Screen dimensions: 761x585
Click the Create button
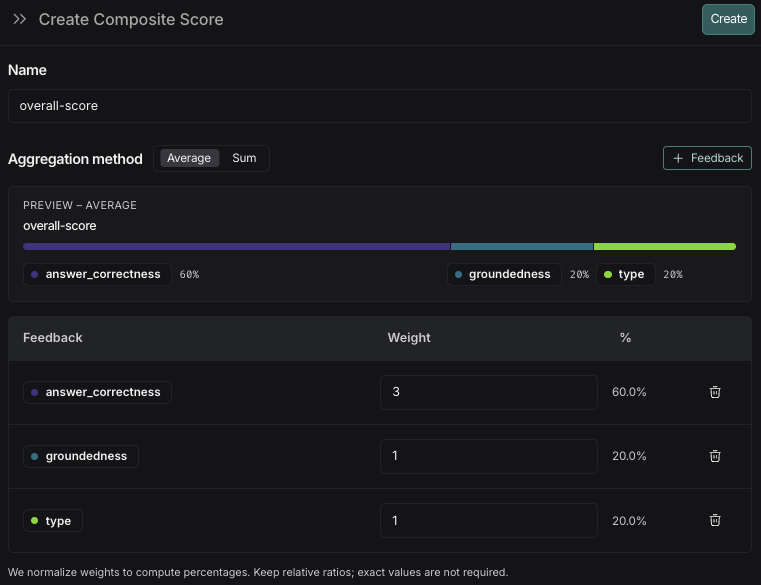coord(728,19)
